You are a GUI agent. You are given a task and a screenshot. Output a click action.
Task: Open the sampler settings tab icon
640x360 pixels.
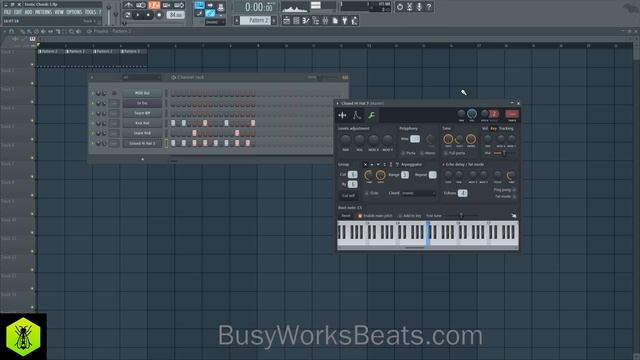tap(342, 116)
